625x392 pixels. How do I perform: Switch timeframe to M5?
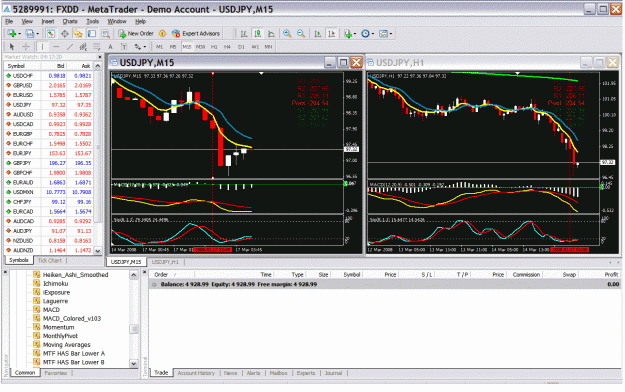tap(173, 47)
